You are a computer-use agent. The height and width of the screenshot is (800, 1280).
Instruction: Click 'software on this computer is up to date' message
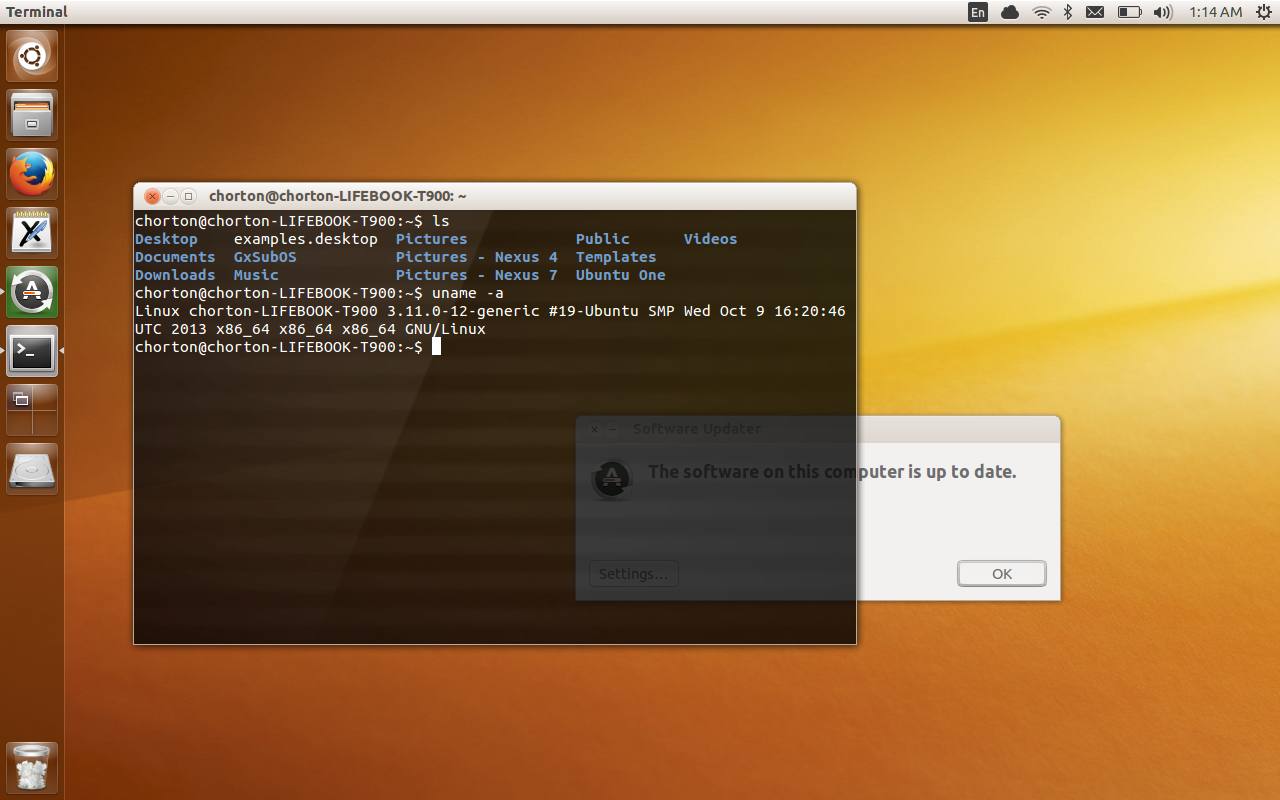coord(832,471)
